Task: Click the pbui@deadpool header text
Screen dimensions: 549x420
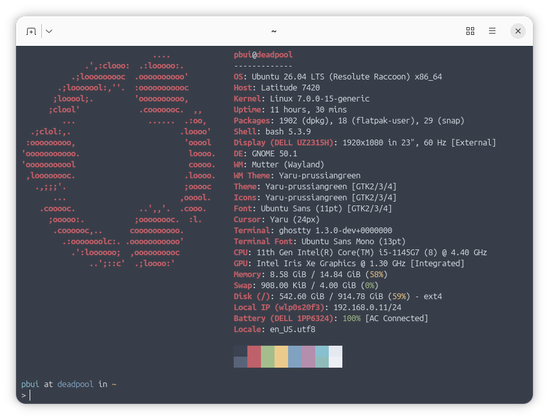Action: point(263,55)
